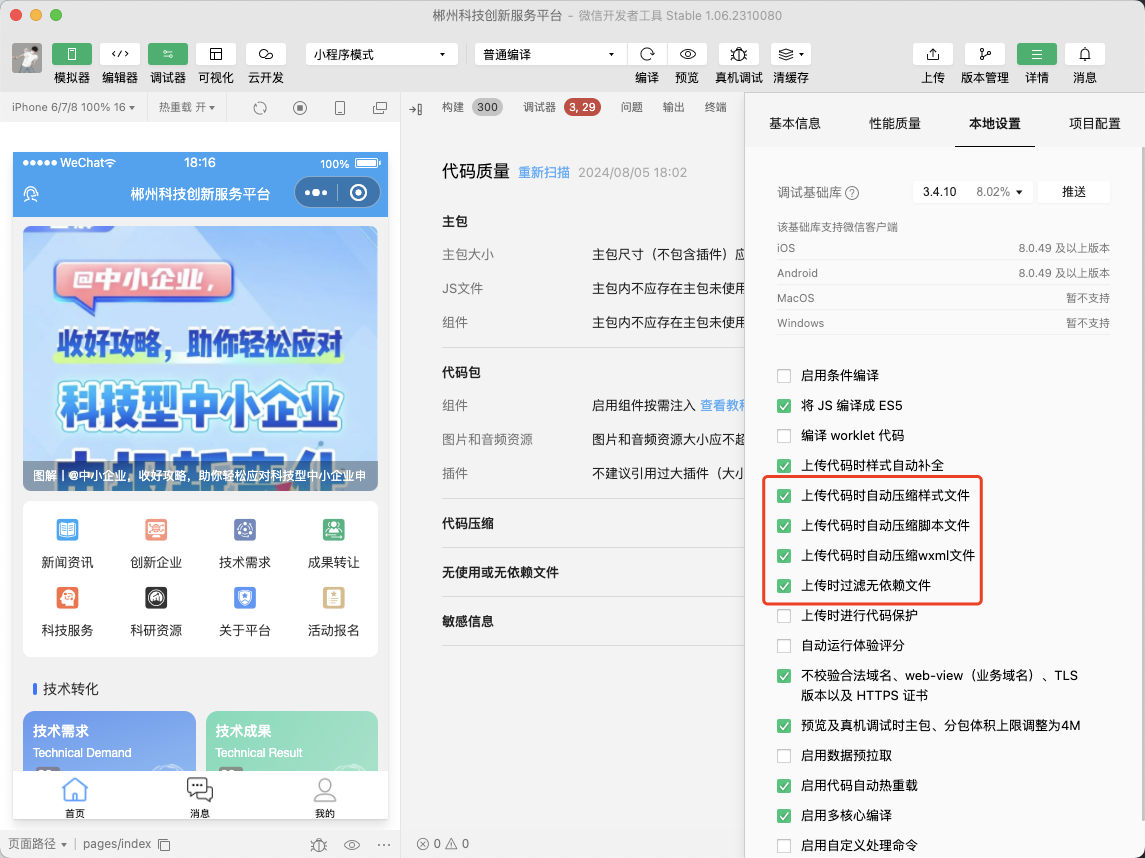Uncheck 上传代码时自动压缩样式文件
This screenshot has width=1145, height=858.
[784, 496]
